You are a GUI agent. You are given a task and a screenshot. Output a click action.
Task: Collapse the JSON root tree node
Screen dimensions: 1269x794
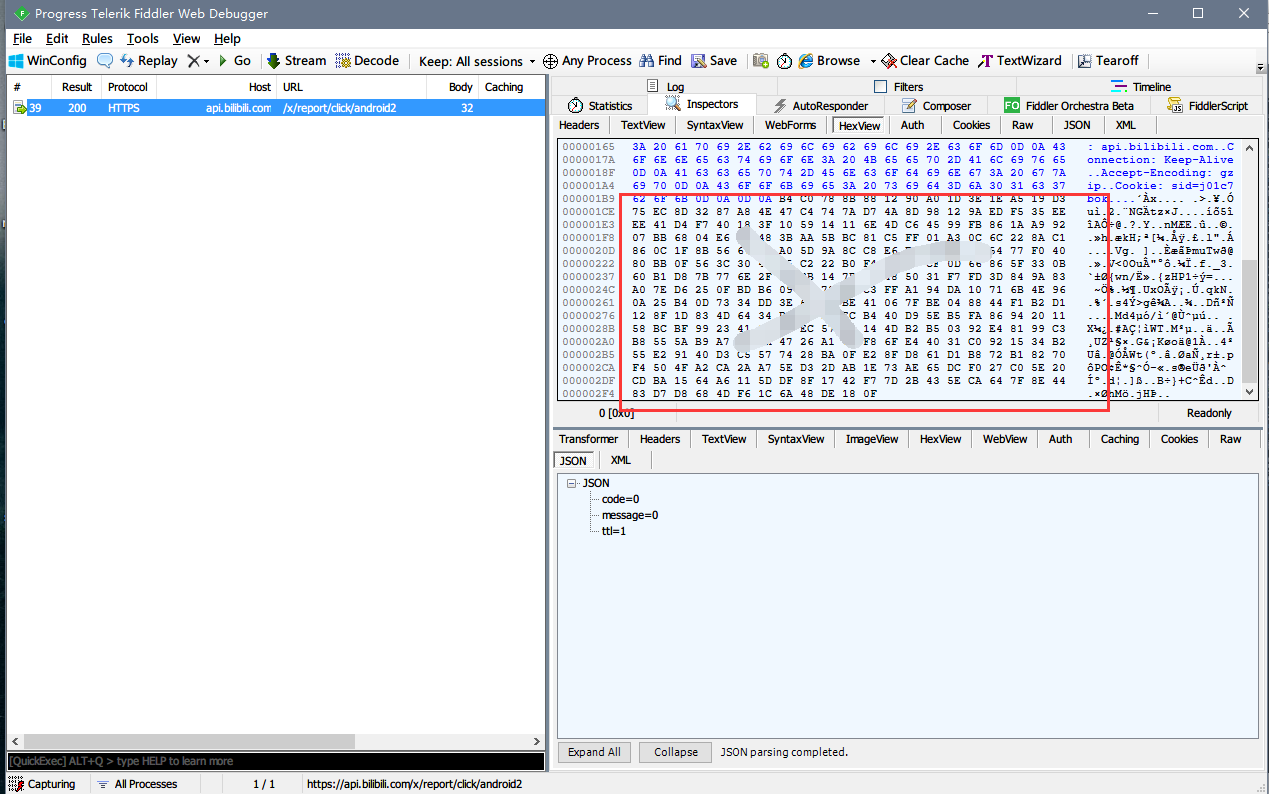click(572, 483)
